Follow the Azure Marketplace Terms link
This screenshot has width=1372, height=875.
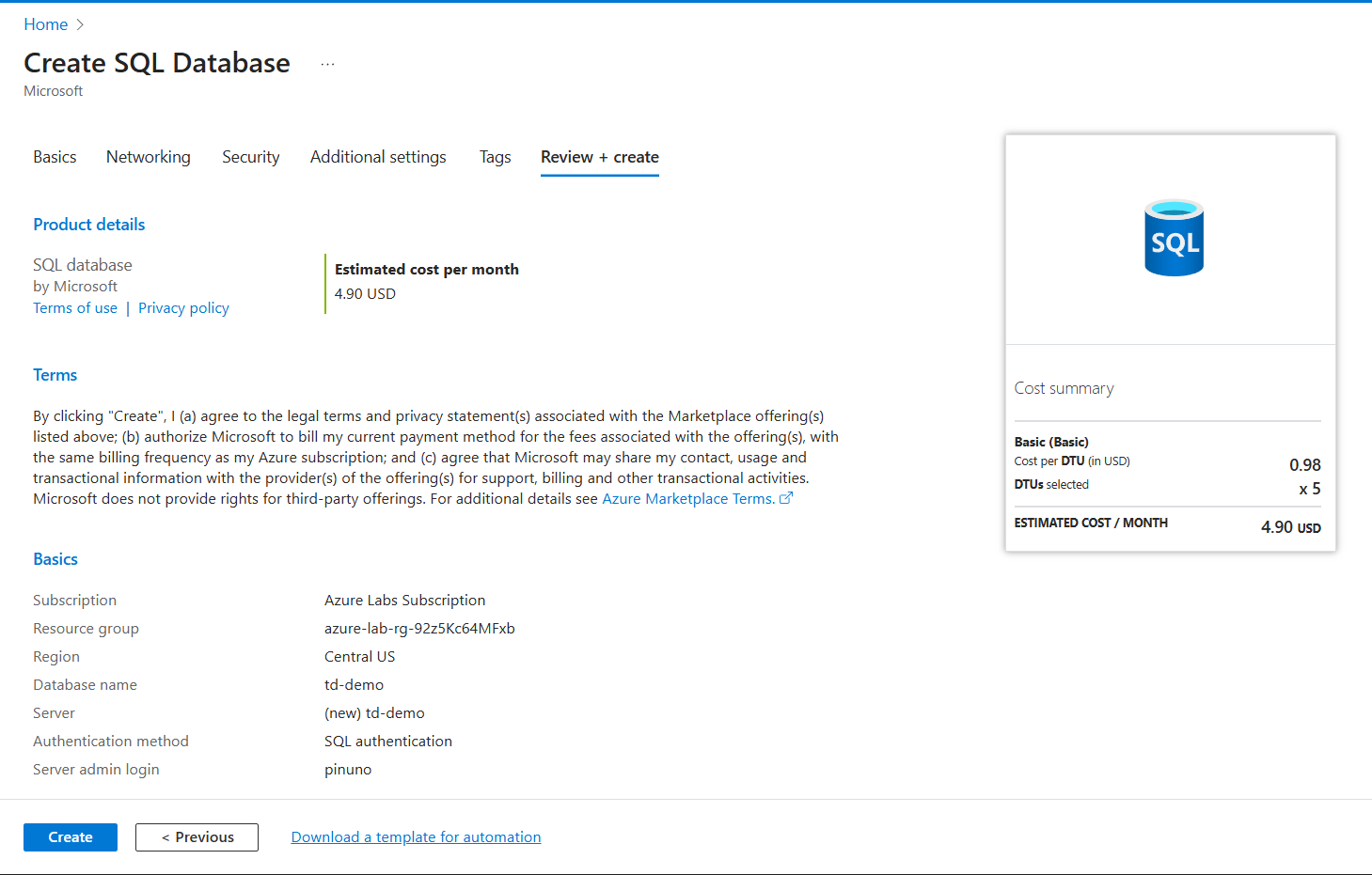coord(688,499)
